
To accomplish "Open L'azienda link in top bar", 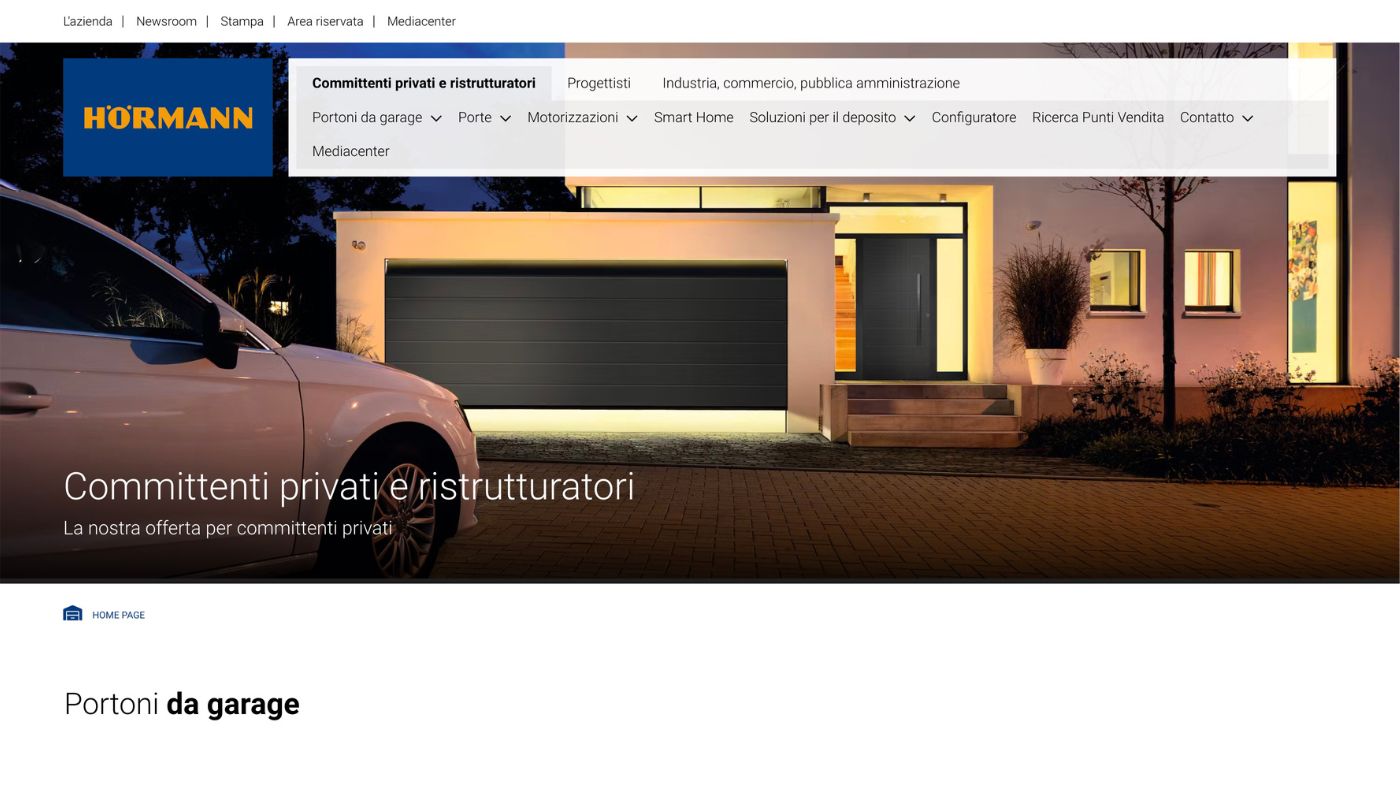I will 88,21.
